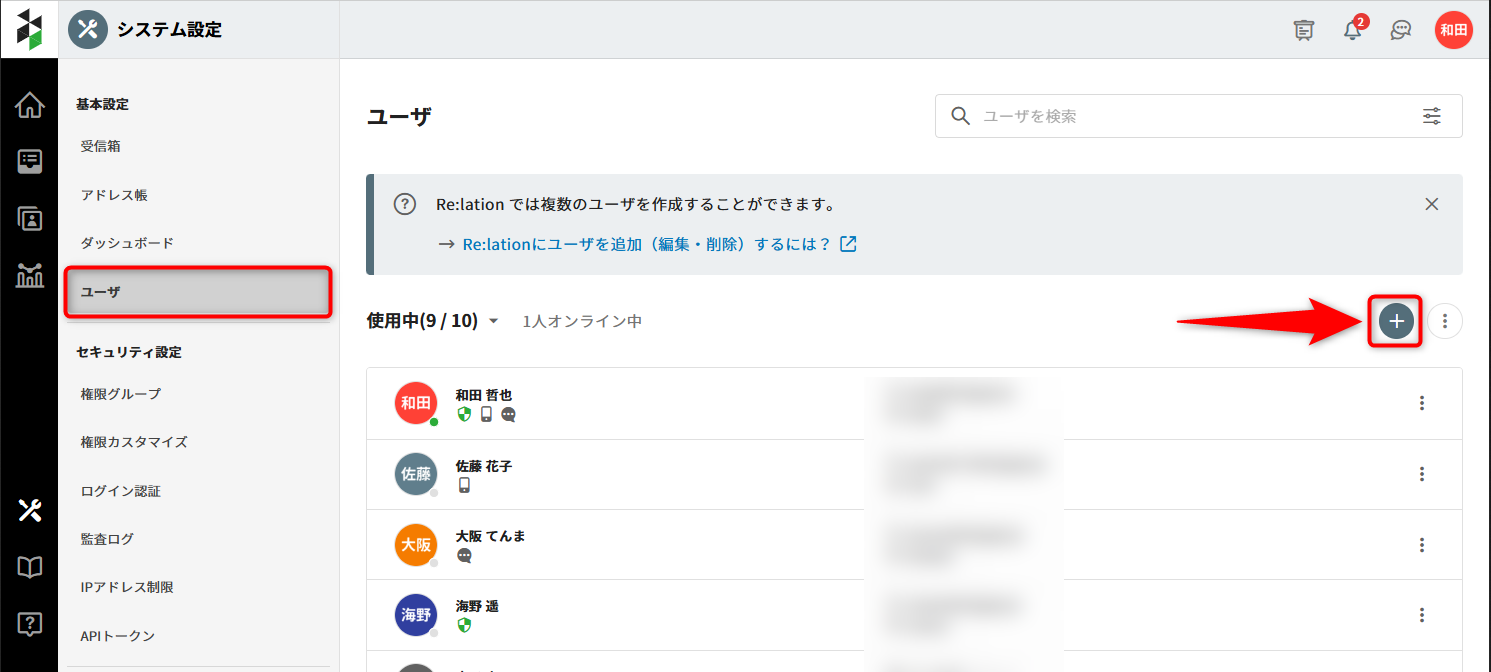Click the 和田 profile avatar in header
This screenshot has height=672, width=1491.
(1453, 30)
